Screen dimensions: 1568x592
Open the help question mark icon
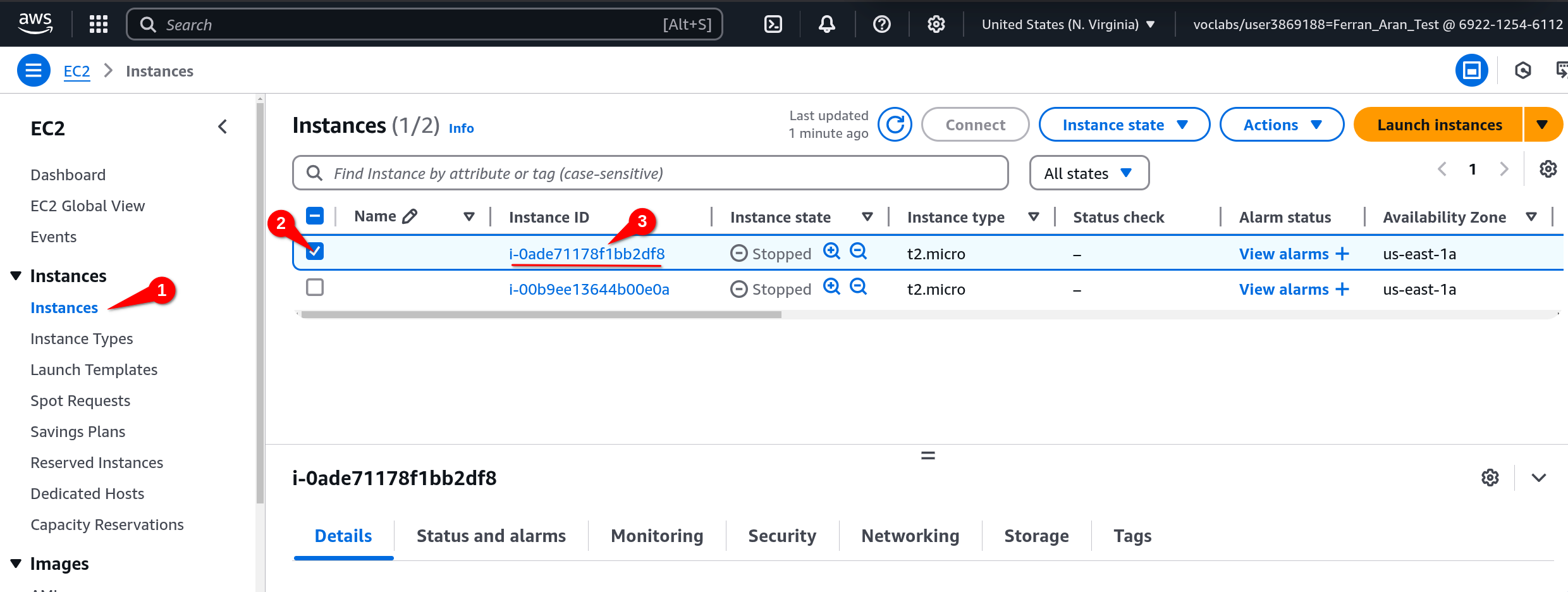pos(881,23)
